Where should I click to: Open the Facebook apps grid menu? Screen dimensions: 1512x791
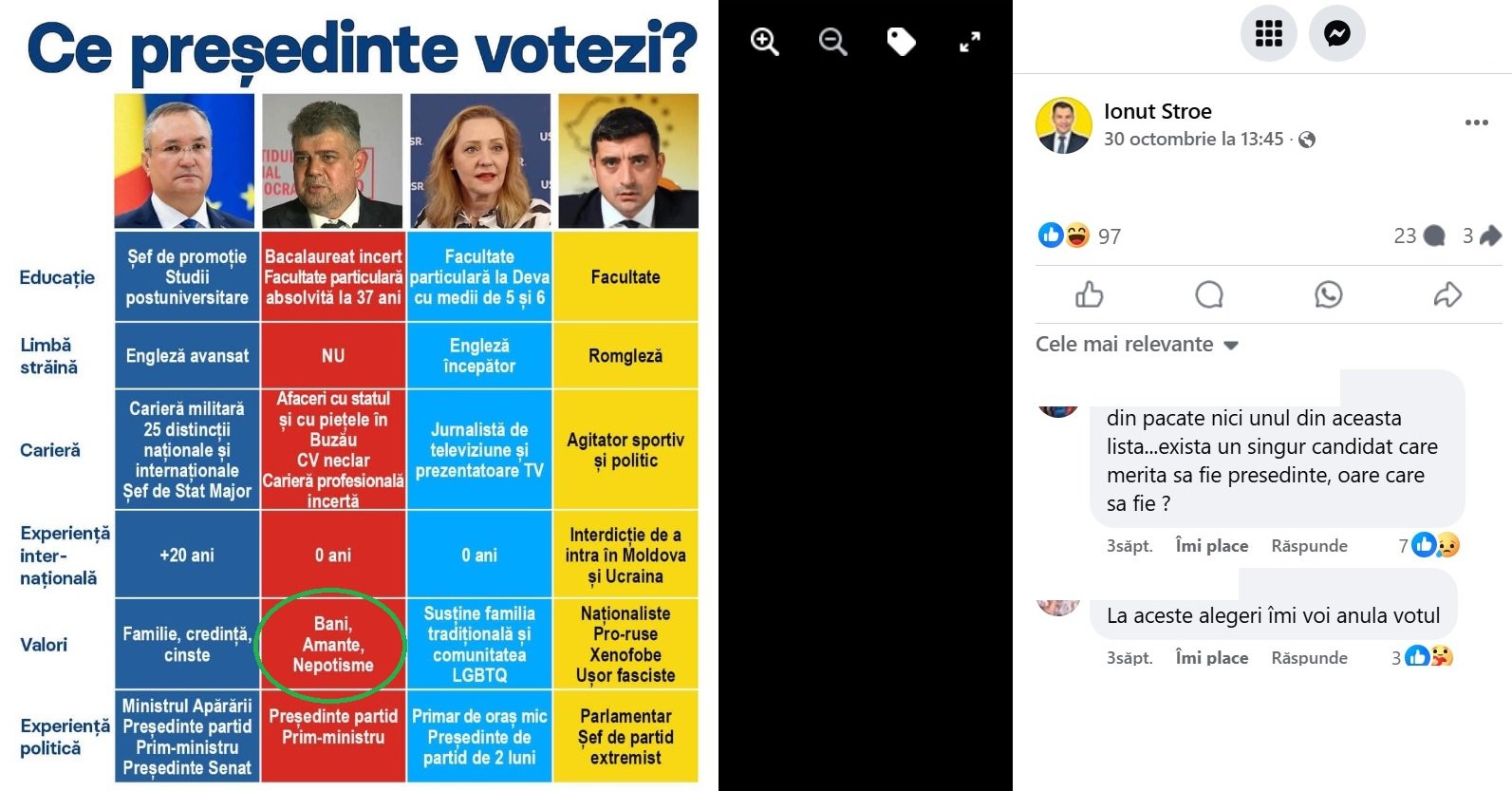click(x=1268, y=33)
